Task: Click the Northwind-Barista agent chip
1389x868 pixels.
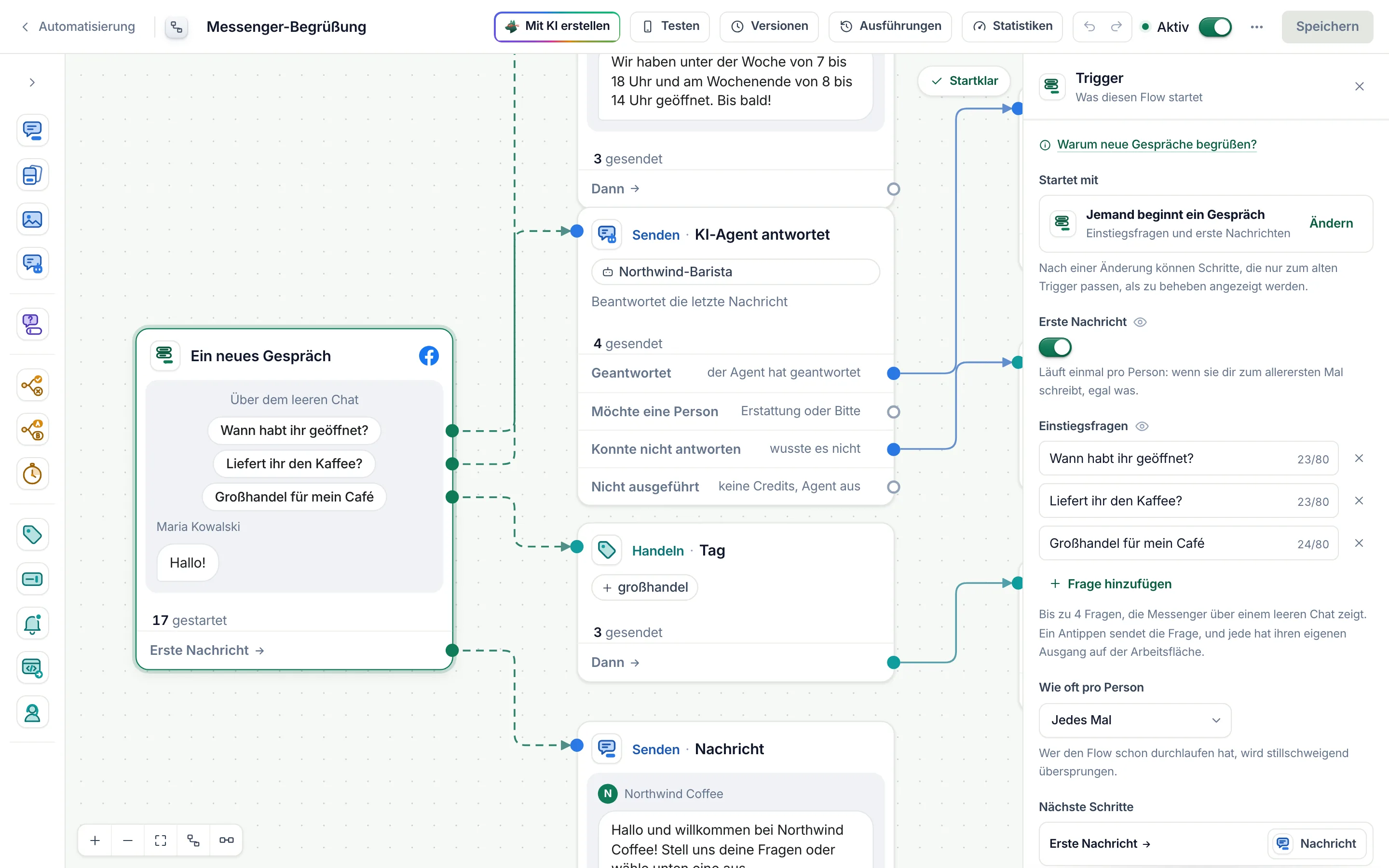Action: [x=735, y=271]
